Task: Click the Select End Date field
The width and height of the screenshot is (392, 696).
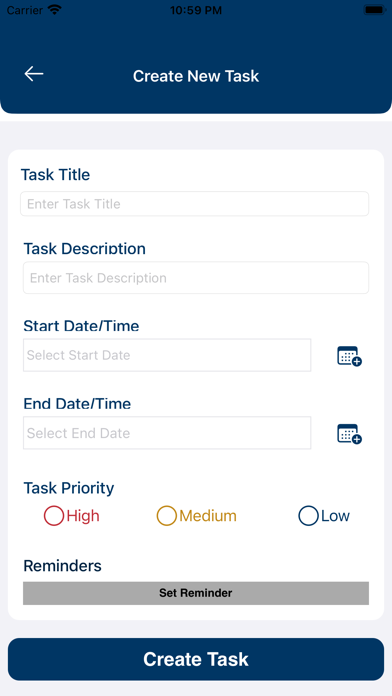Action: point(167,433)
